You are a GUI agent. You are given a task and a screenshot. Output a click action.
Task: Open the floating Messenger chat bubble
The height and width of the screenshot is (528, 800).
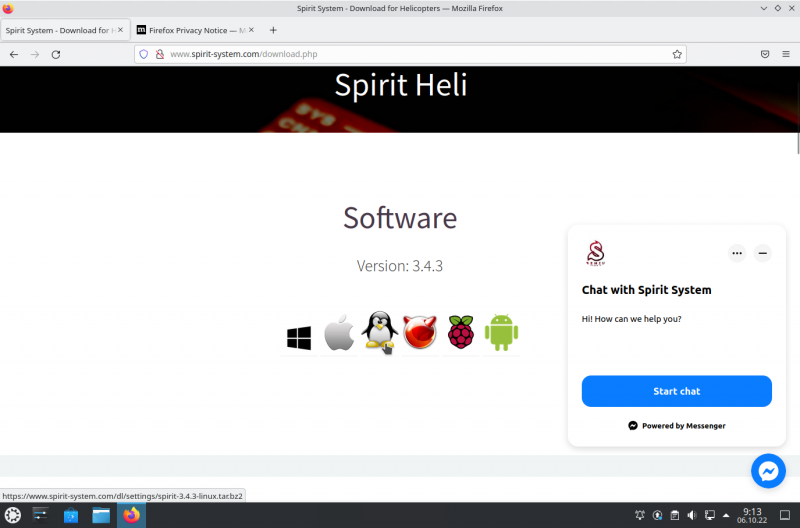768,471
